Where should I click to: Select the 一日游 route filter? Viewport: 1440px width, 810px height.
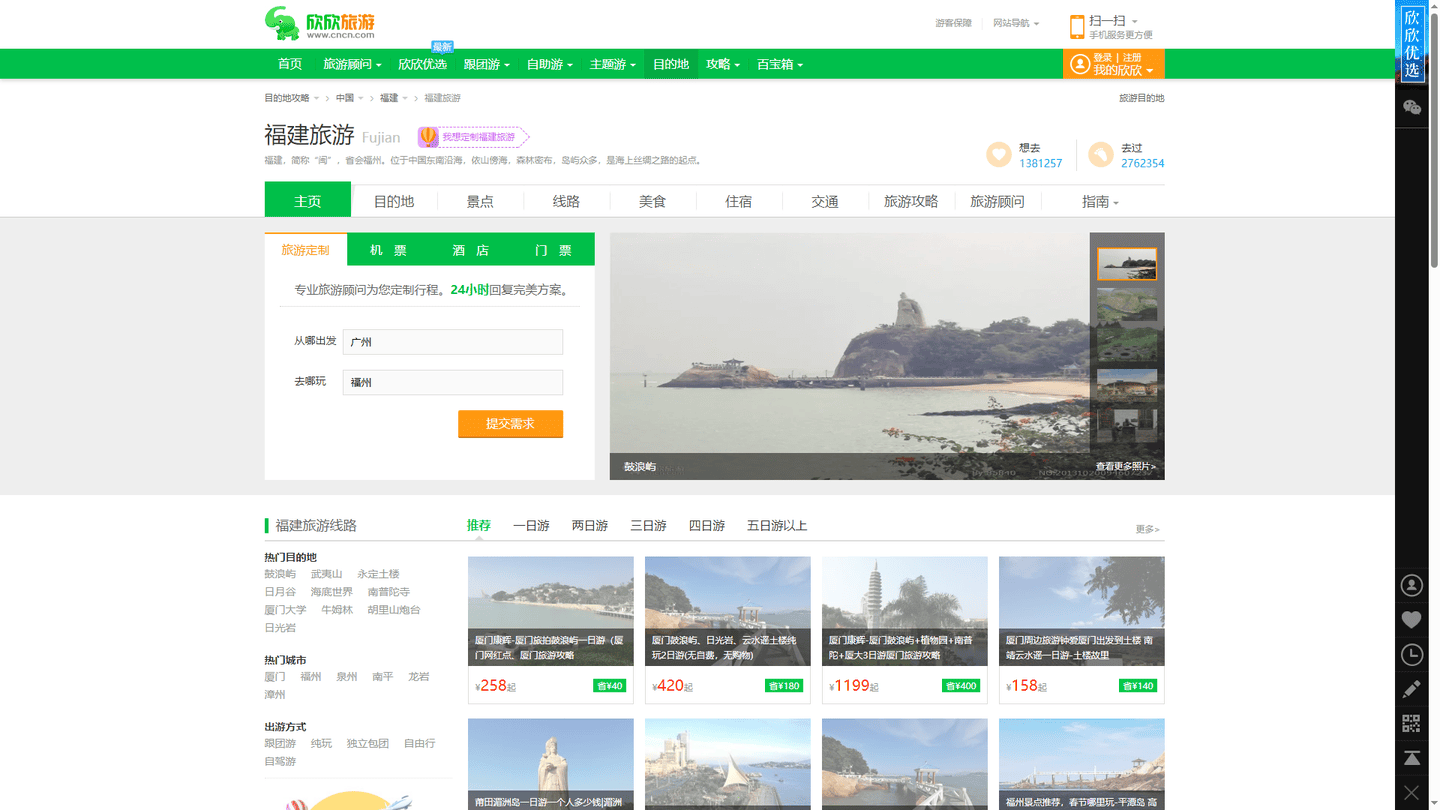[531, 526]
